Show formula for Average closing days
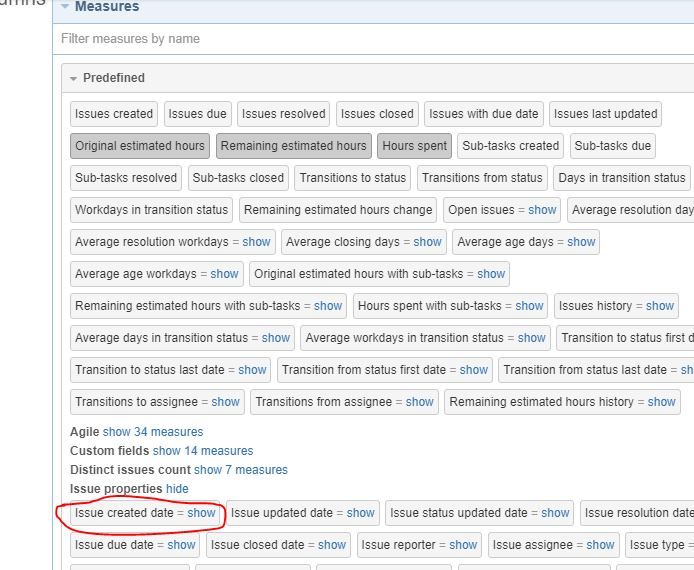This screenshot has width=694, height=570. (x=428, y=242)
